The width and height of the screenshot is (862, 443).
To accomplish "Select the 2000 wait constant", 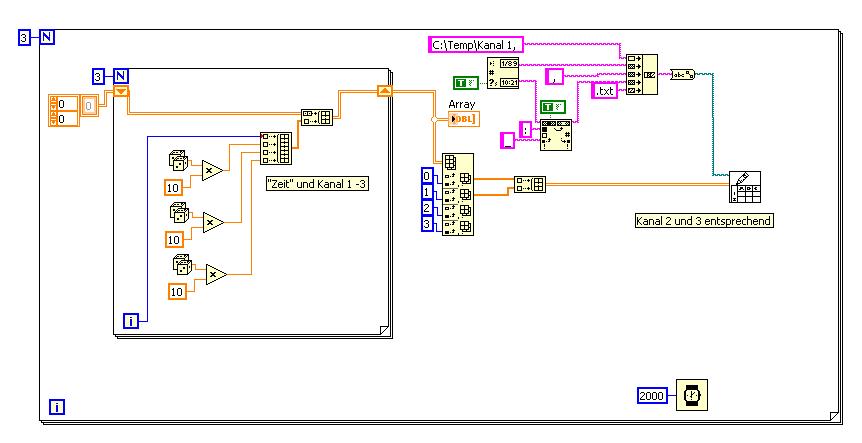I will click(x=653, y=395).
